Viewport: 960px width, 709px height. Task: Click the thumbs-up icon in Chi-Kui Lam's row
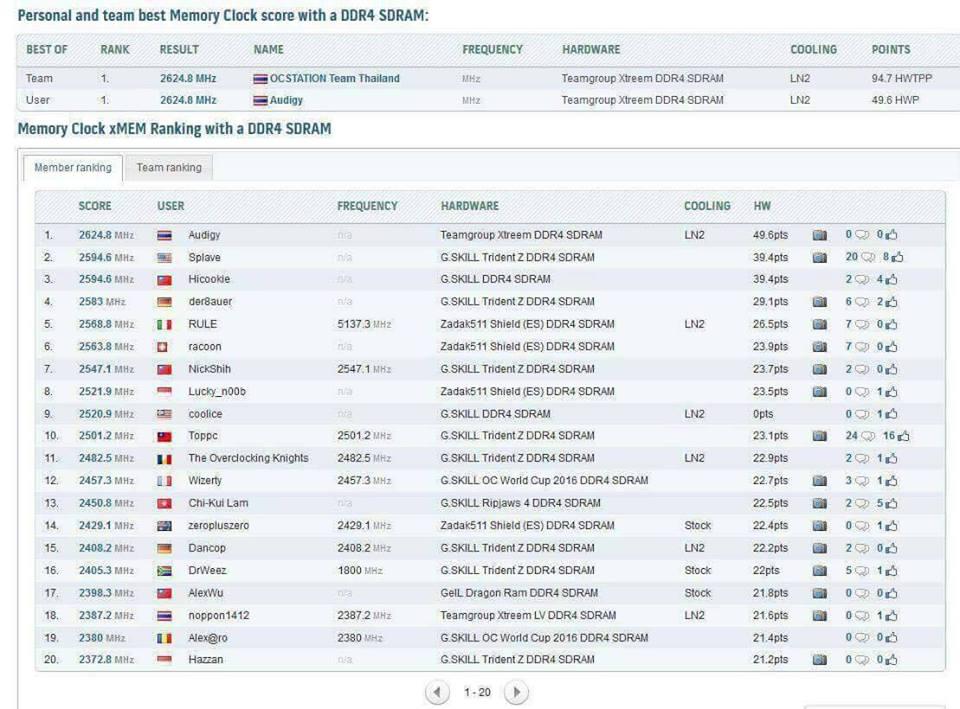pos(891,503)
